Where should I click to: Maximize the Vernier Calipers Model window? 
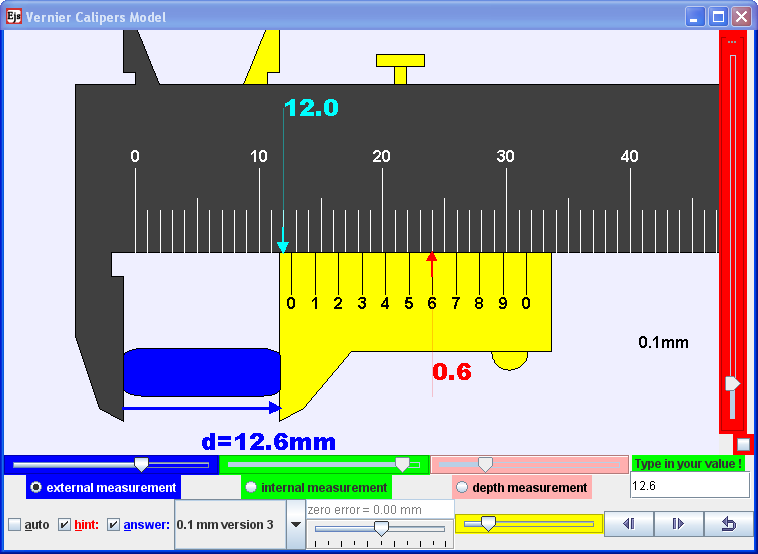pos(718,17)
